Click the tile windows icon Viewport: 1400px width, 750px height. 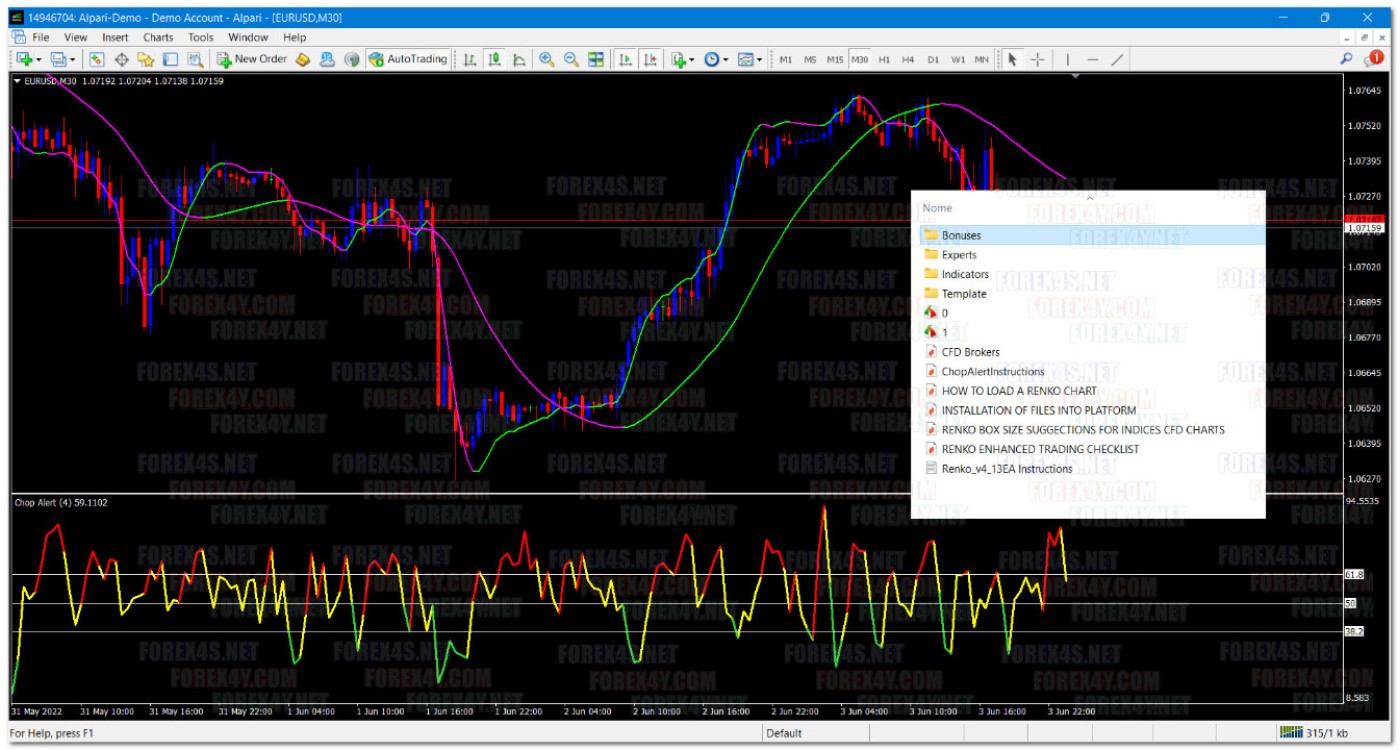[596, 60]
